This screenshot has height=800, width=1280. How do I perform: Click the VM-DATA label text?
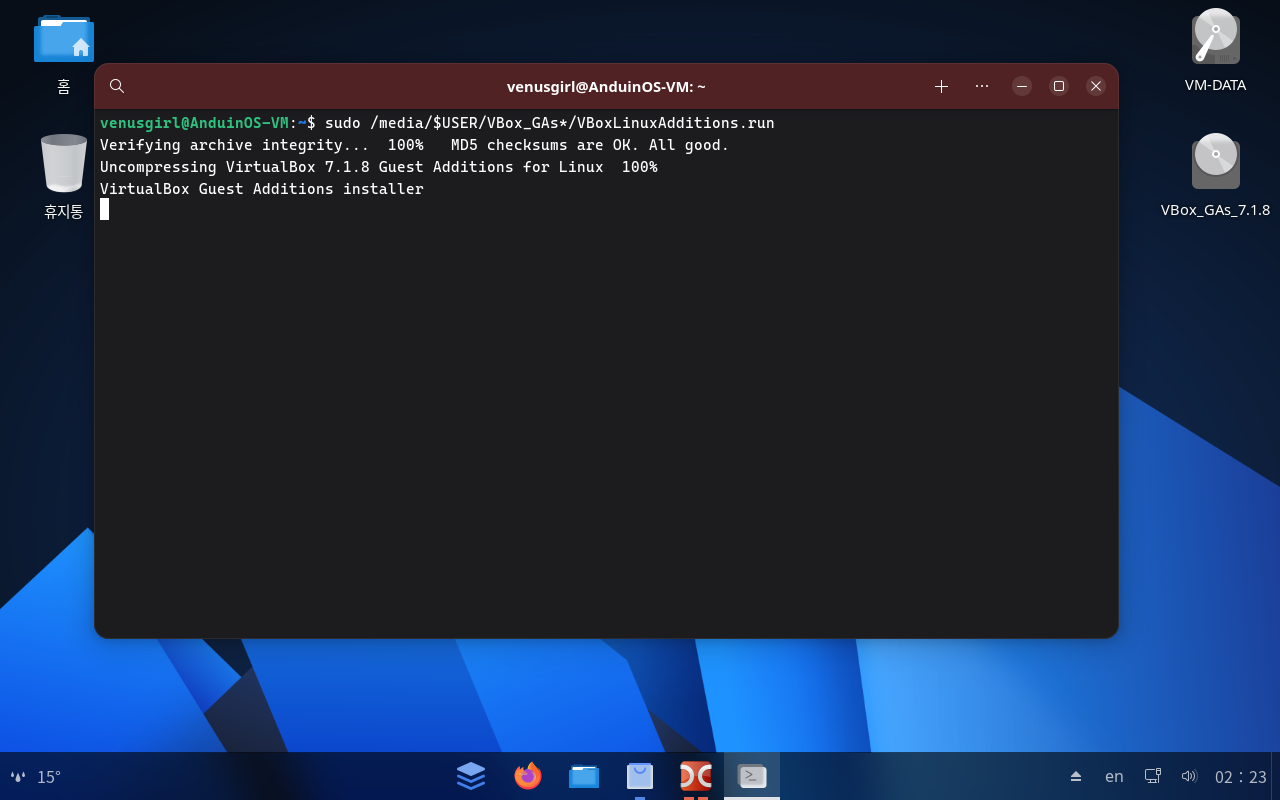[x=1215, y=85]
